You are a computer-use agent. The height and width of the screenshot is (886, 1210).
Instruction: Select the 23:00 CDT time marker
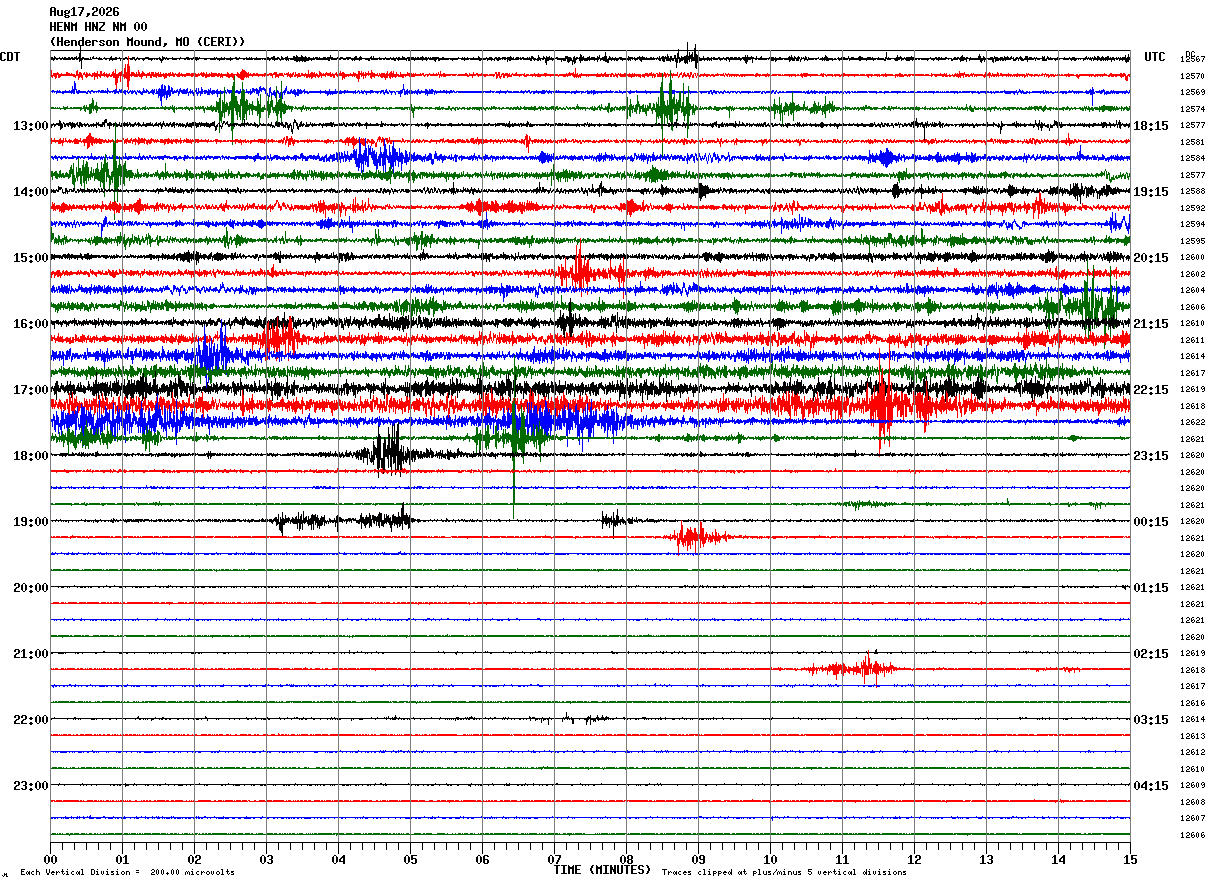point(30,786)
